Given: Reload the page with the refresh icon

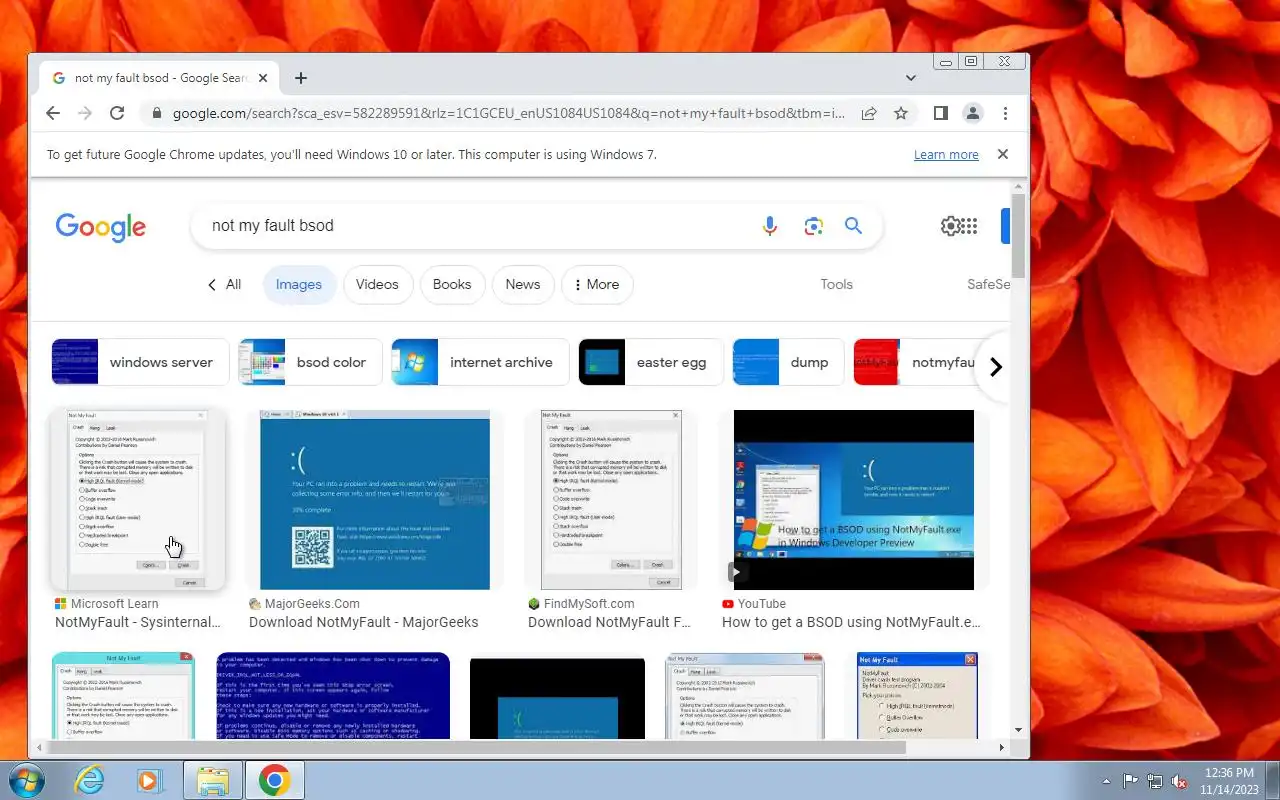Looking at the screenshot, I should pyautogui.click(x=117, y=113).
